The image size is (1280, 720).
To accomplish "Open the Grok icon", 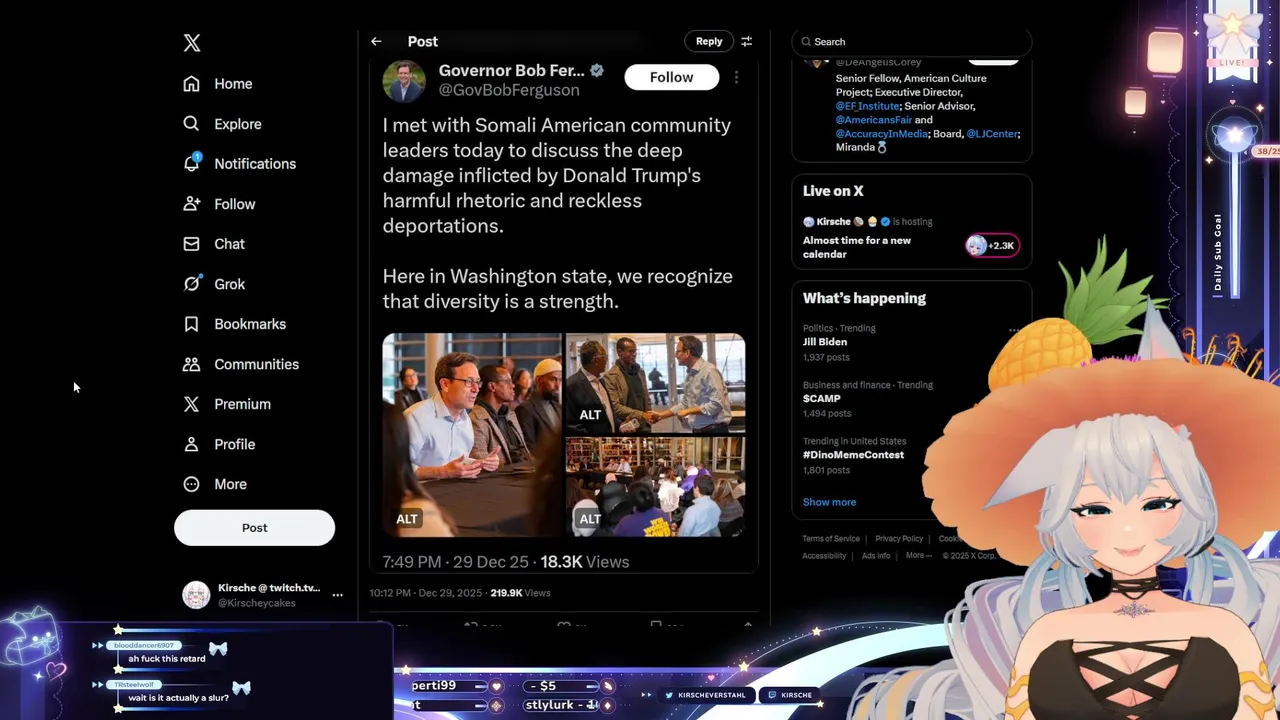I will click(191, 284).
